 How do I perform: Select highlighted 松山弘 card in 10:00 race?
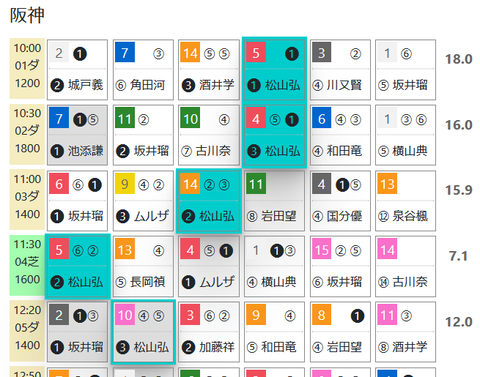(x=274, y=69)
